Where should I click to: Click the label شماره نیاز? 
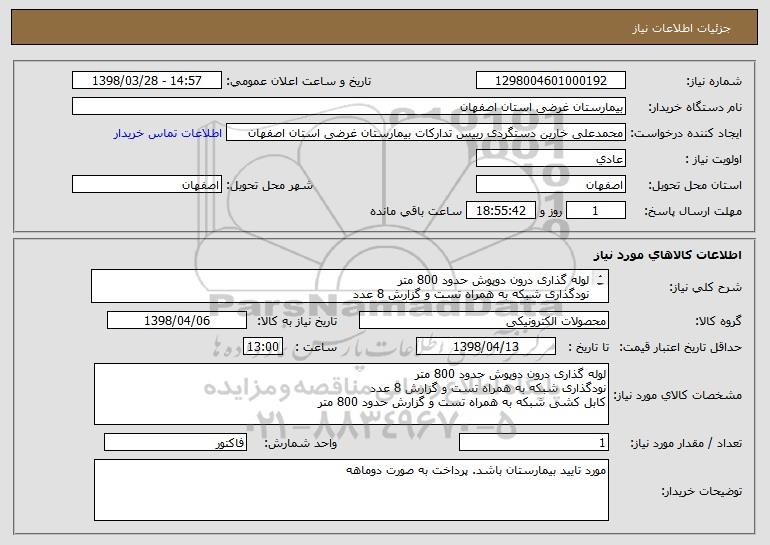714,82
